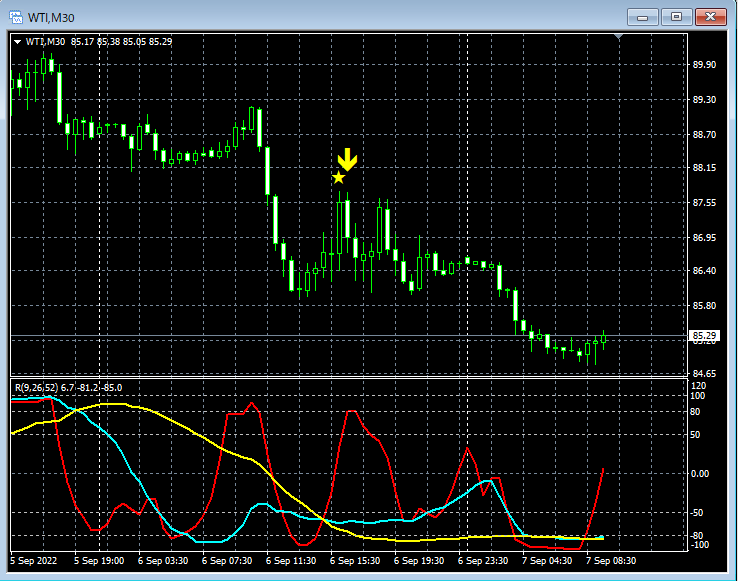
Task: Click the 86.95 price scale label
Action: tap(704, 237)
